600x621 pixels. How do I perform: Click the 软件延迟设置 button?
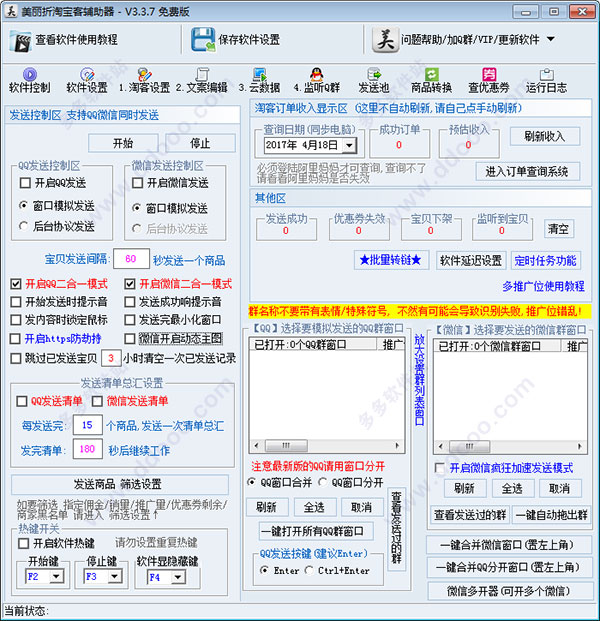470,260
